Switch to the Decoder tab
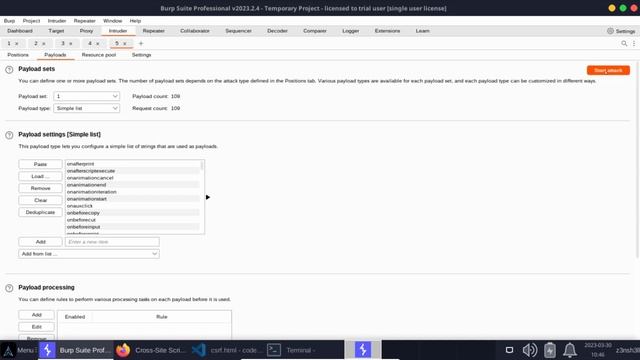Viewport: 640px width, 360px height. [x=277, y=31]
